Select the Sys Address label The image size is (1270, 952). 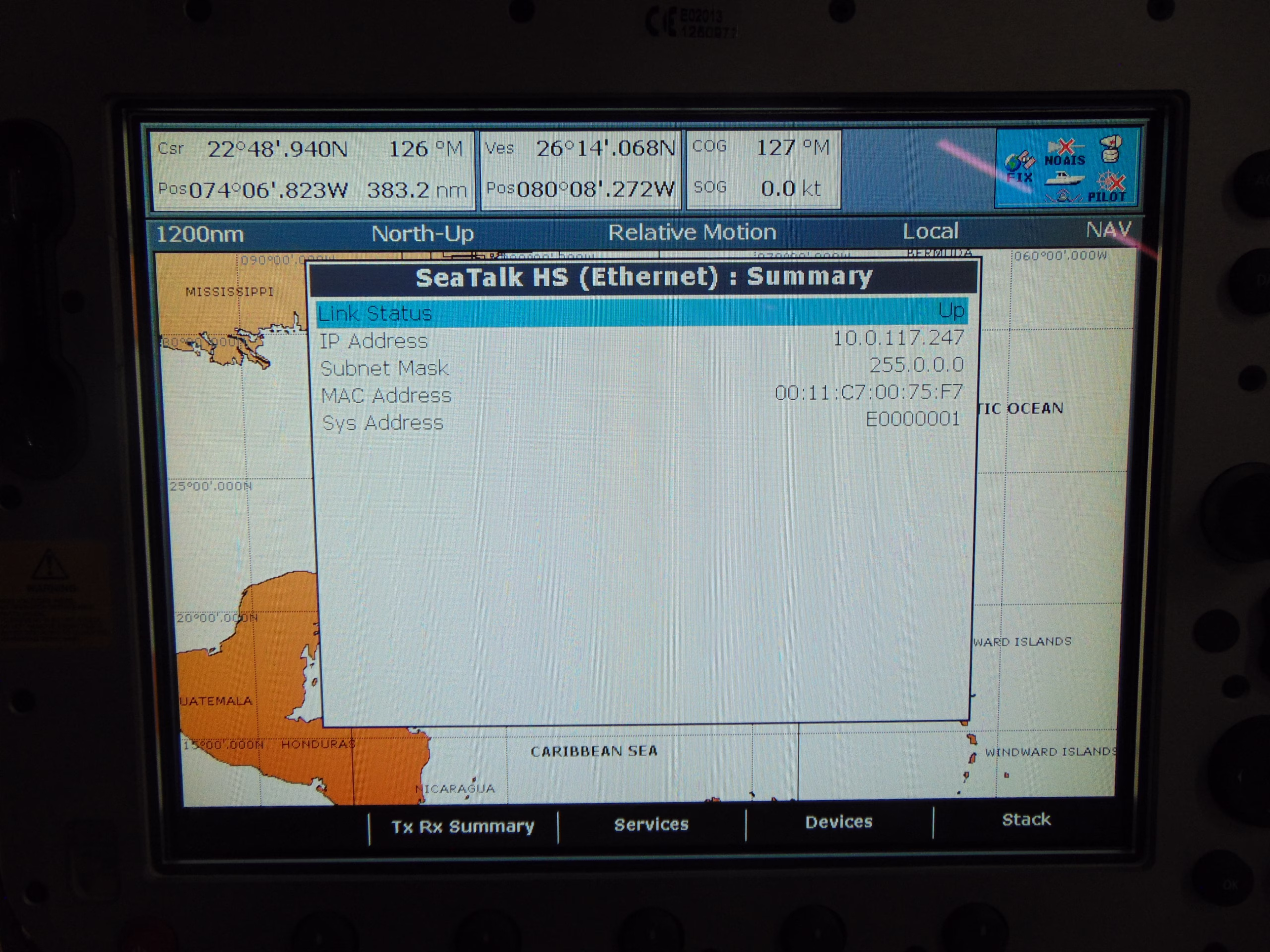[x=383, y=423]
